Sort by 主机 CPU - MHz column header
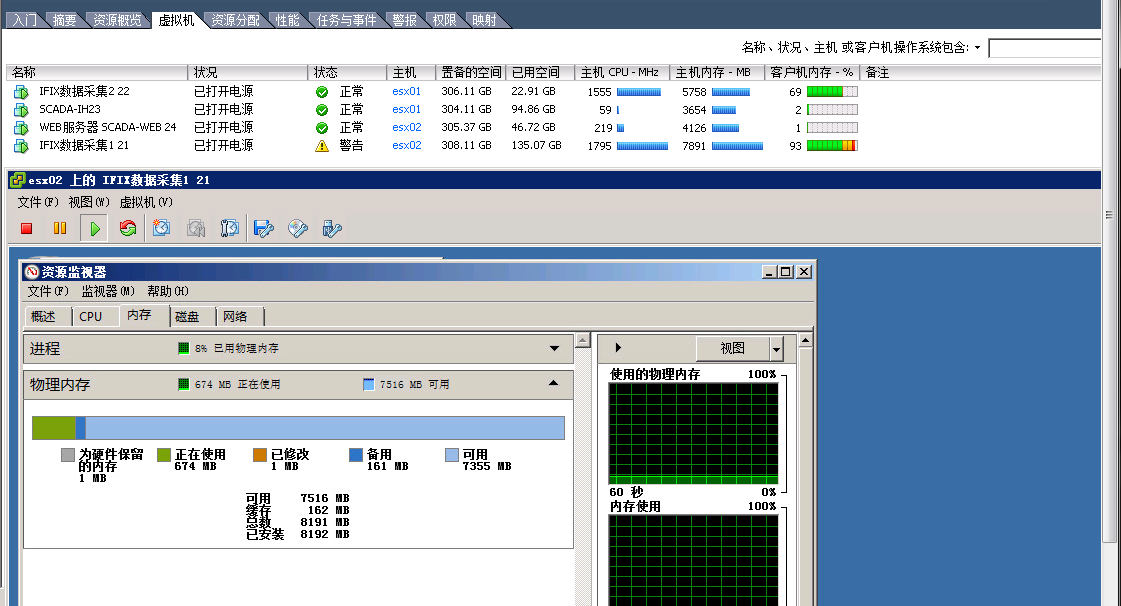Image resolution: width=1121 pixels, height=606 pixels. 622,72
